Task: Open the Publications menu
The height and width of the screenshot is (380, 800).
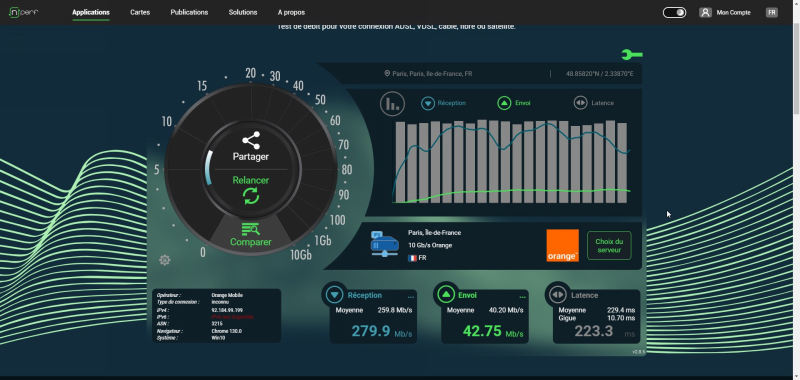Action: pos(189,12)
